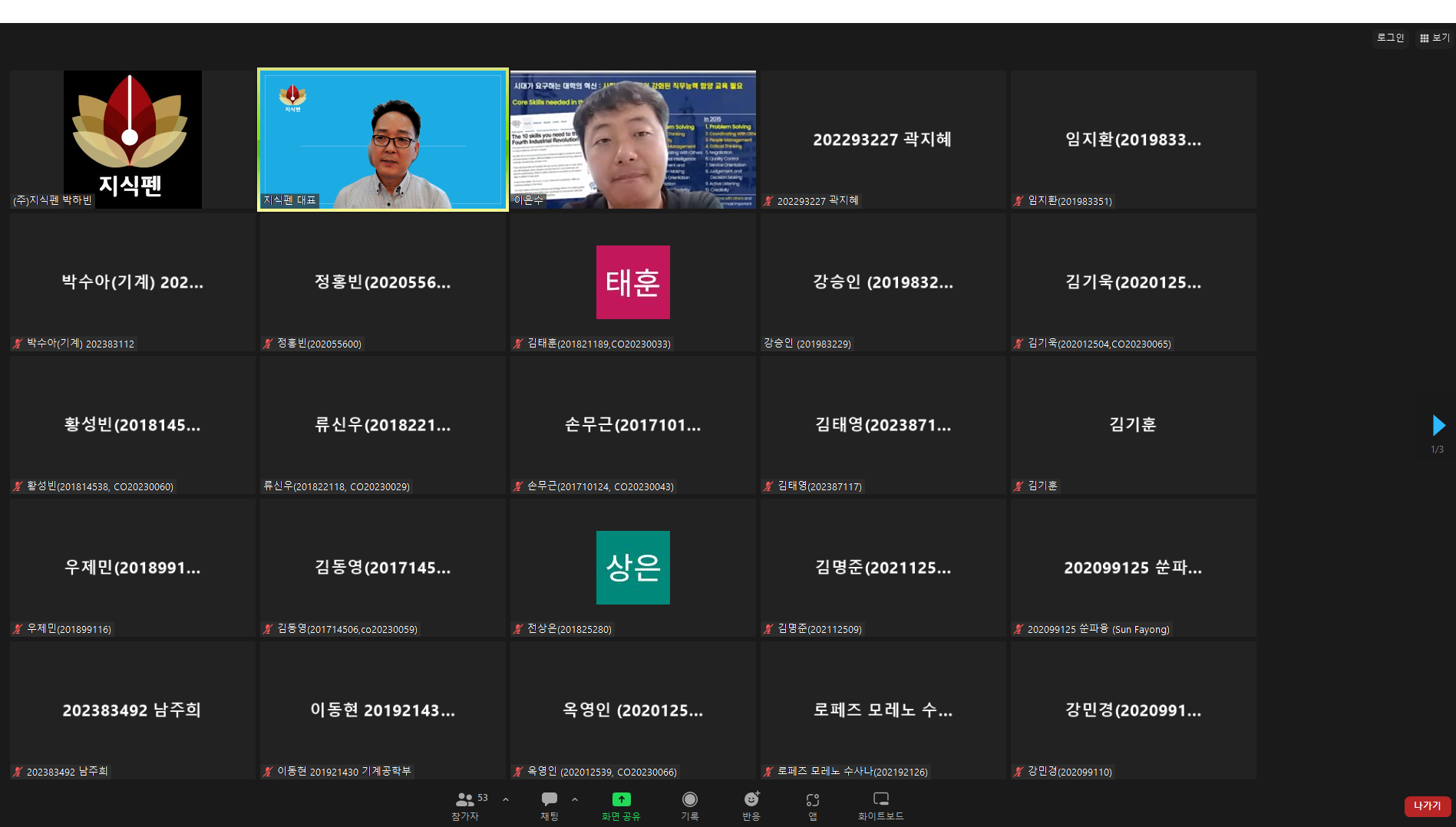Click the name label 류신우(201822118, CO20230029)
1456x827 pixels.
click(x=336, y=486)
